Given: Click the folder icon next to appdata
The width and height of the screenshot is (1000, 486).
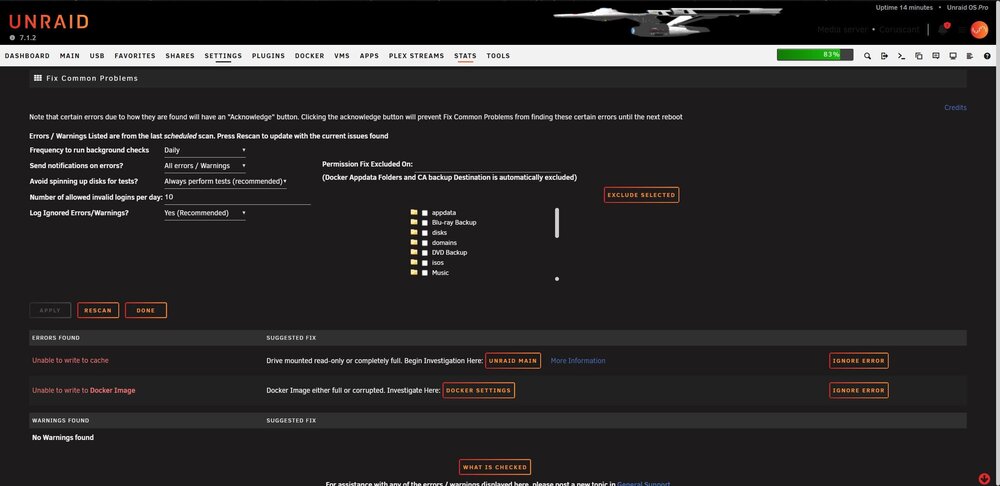Looking at the screenshot, I should point(414,212).
